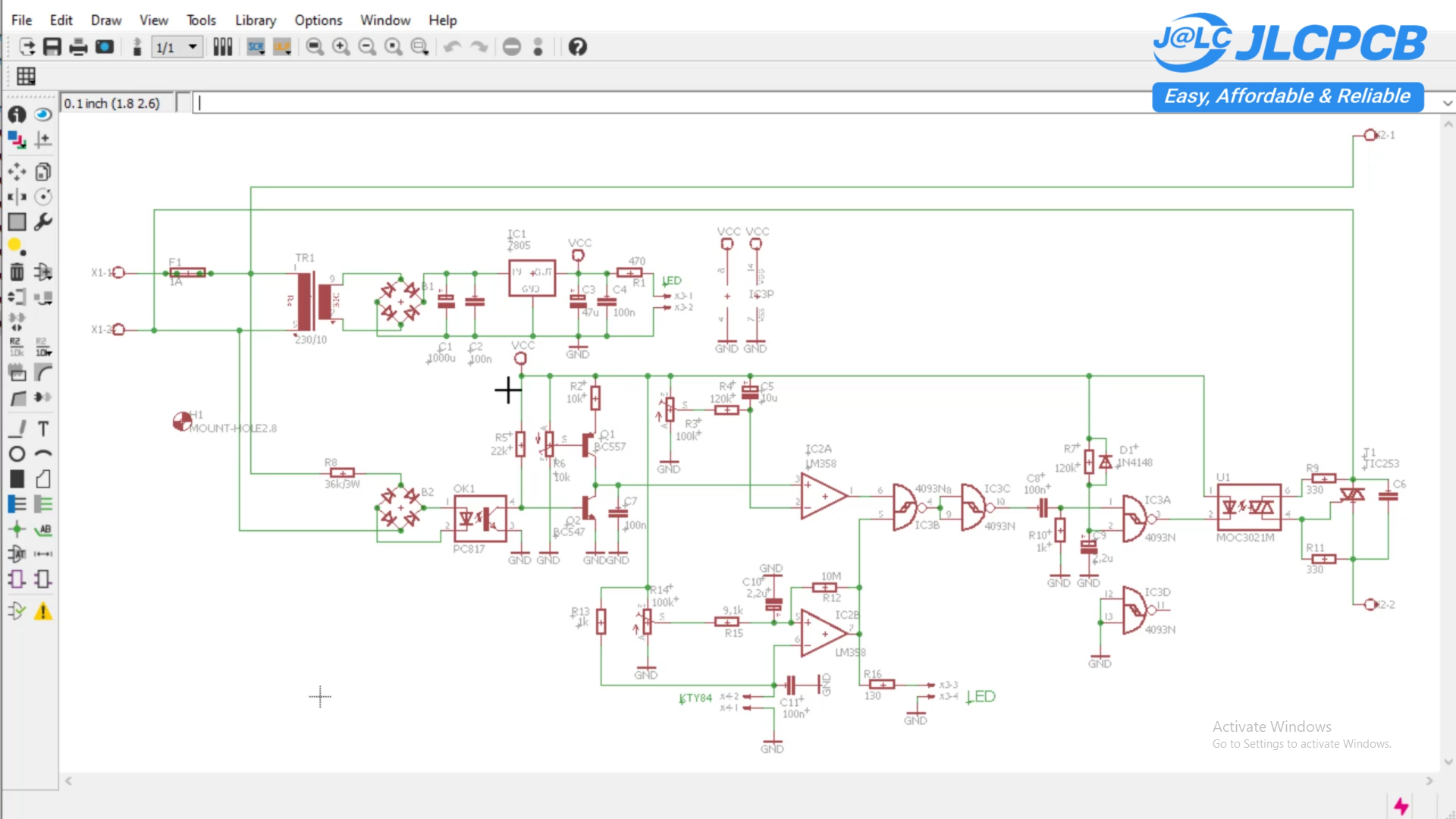
Task: Open the Tools menu
Action: pos(201,20)
